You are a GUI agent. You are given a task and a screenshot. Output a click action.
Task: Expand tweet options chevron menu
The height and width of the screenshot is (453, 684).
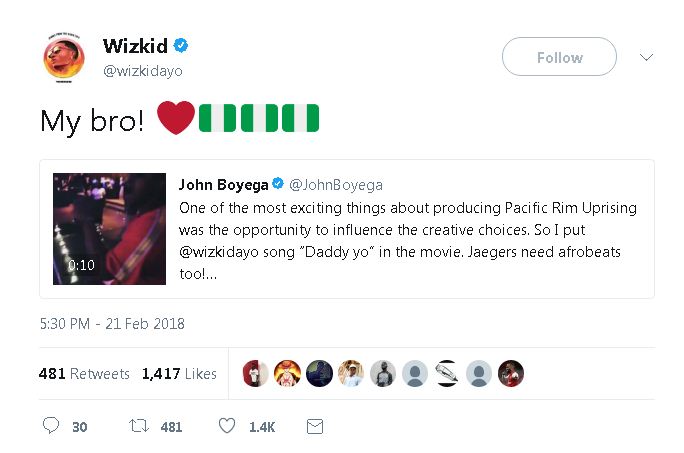[x=646, y=57]
